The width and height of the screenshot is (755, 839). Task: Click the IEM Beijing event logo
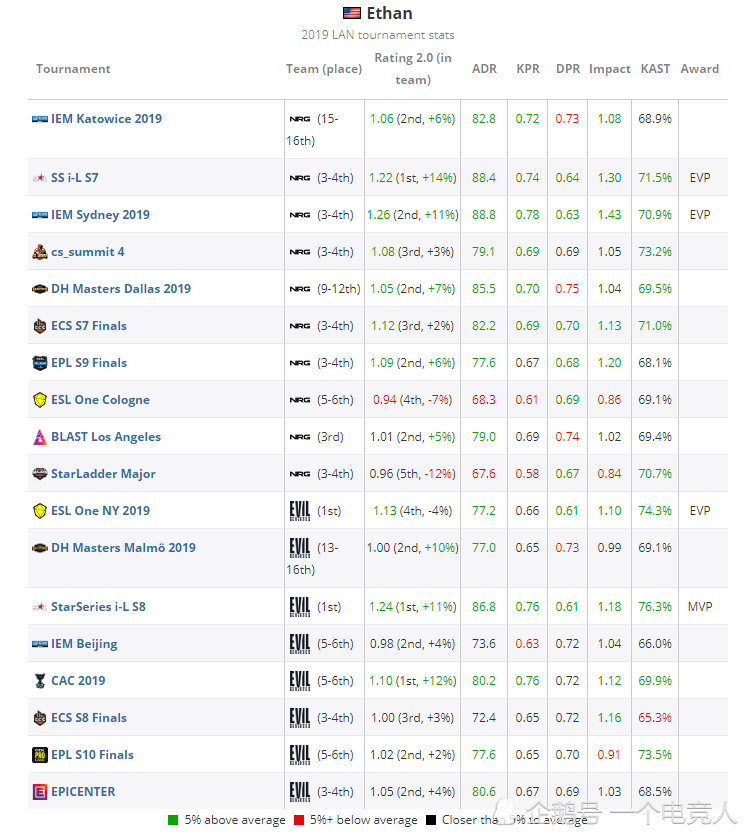click(40, 644)
